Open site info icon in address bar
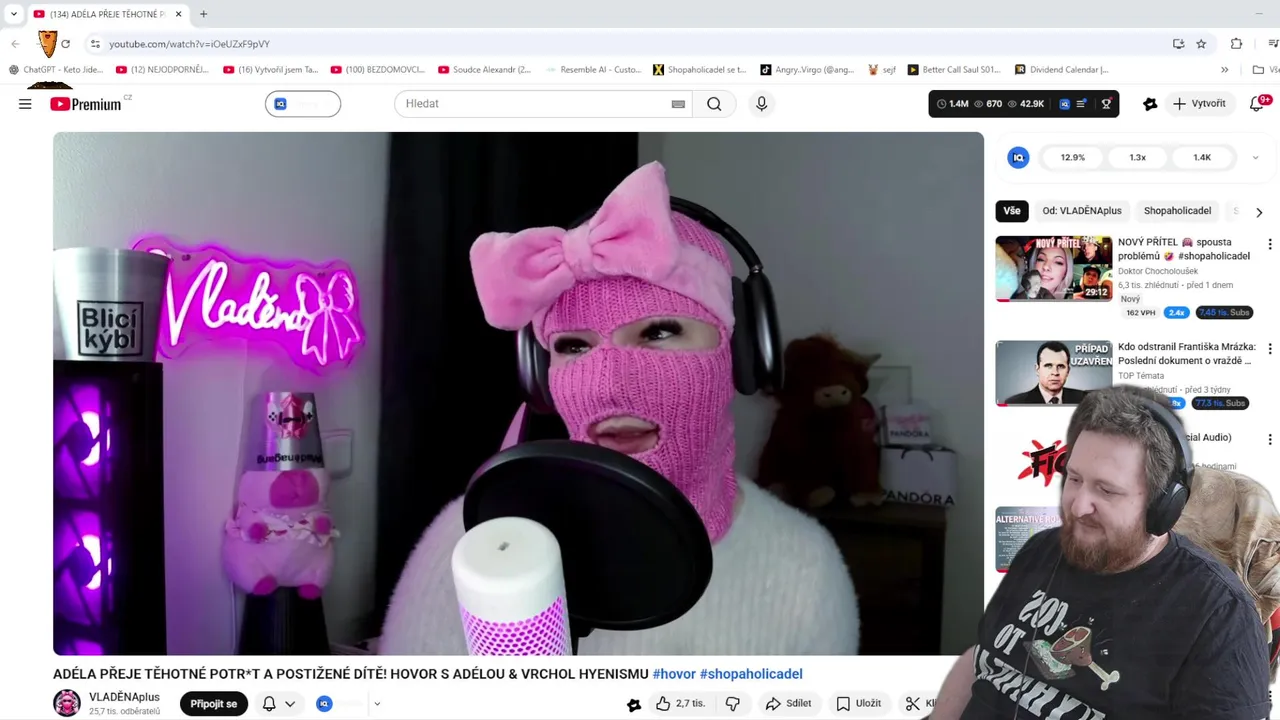 [95, 44]
